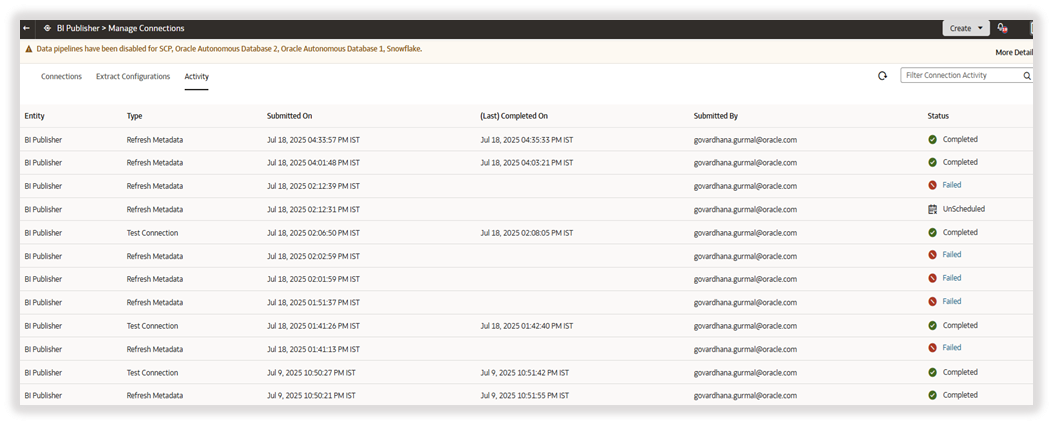Click the BI Publisher > Manage Connections breadcrumb

click(x=120, y=28)
